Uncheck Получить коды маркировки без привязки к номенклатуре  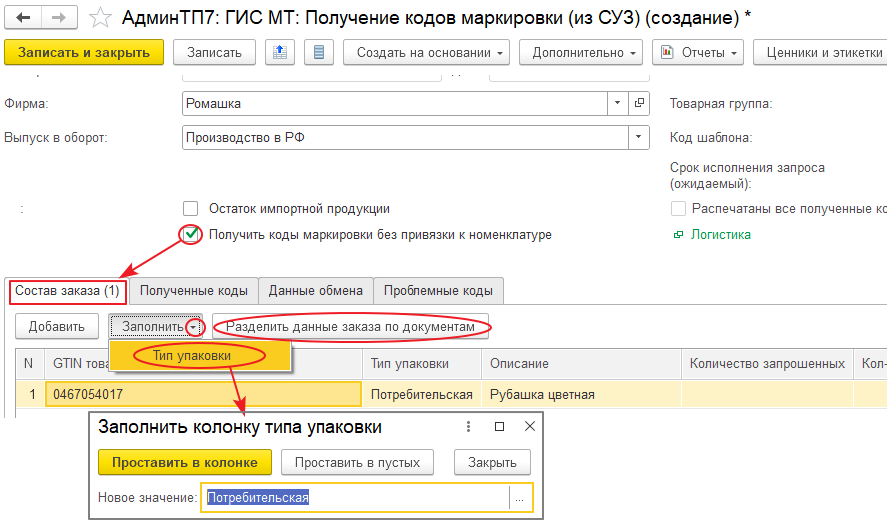[x=191, y=235]
